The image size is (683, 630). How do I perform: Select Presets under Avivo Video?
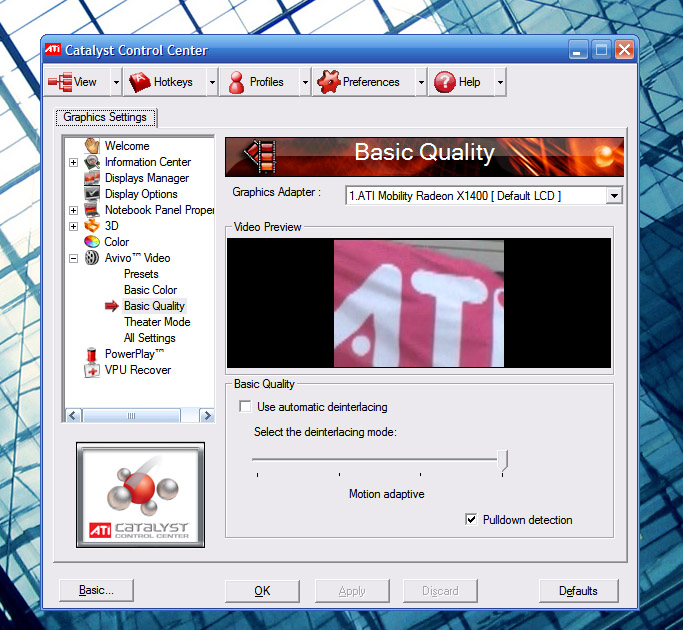(141, 274)
